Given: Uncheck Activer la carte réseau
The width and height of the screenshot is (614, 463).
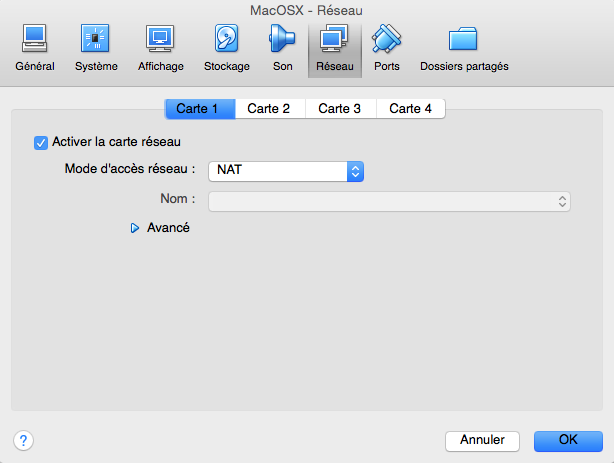Looking at the screenshot, I should tap(41, 143).
